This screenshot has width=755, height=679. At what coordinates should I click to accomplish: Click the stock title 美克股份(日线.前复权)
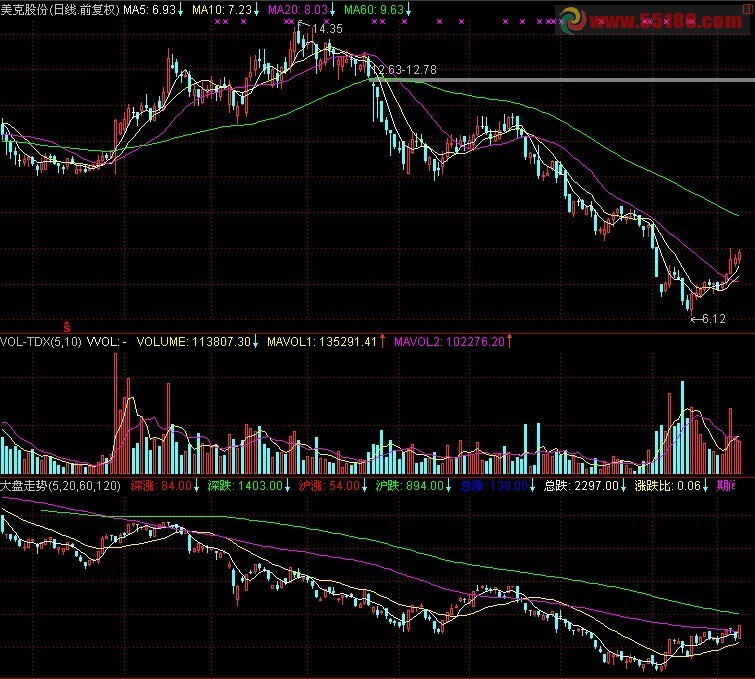[x=60, y=9]
